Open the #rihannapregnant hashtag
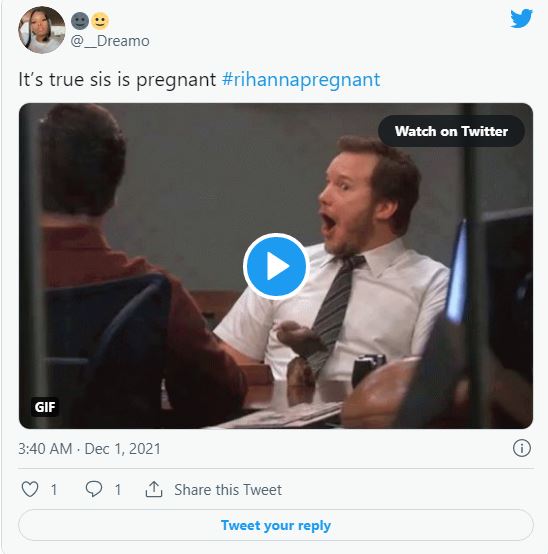Image resolution: width=548 pixels, height=554 pixels. [301, 79]
